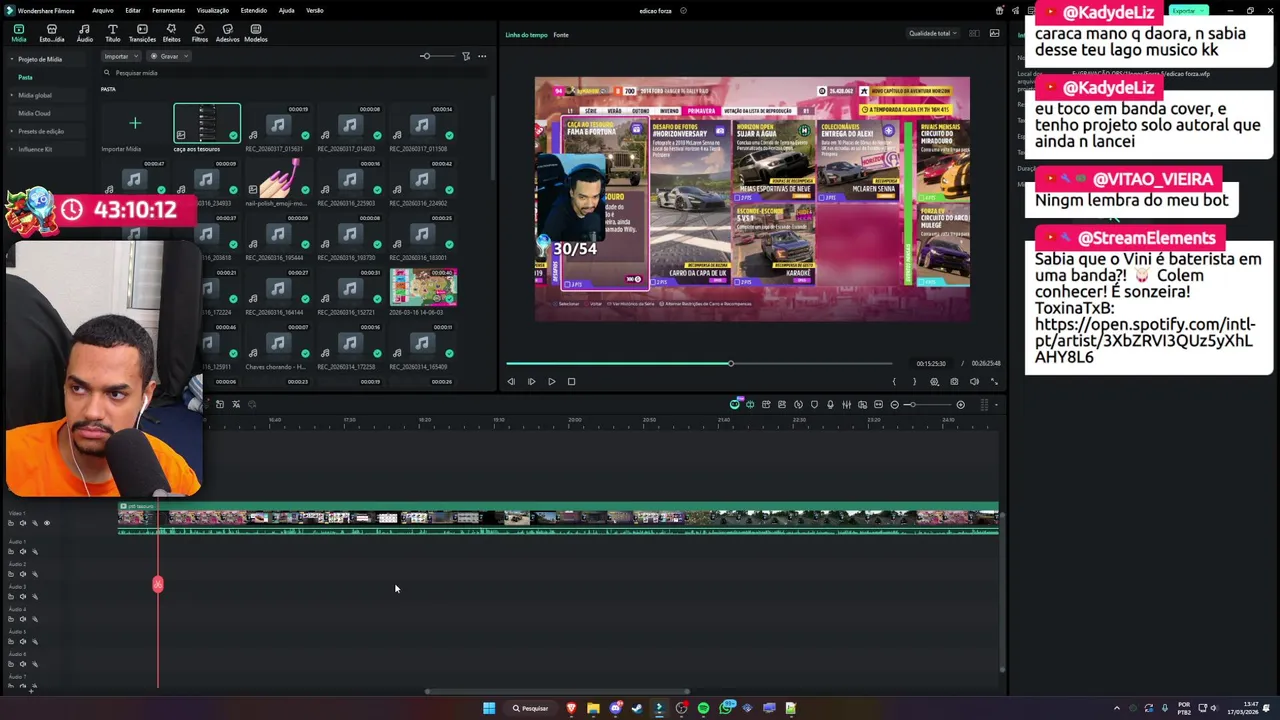Click the timeline zoom-out minus icon
This screenshot has height=720, width=1280.
[894, 404]
